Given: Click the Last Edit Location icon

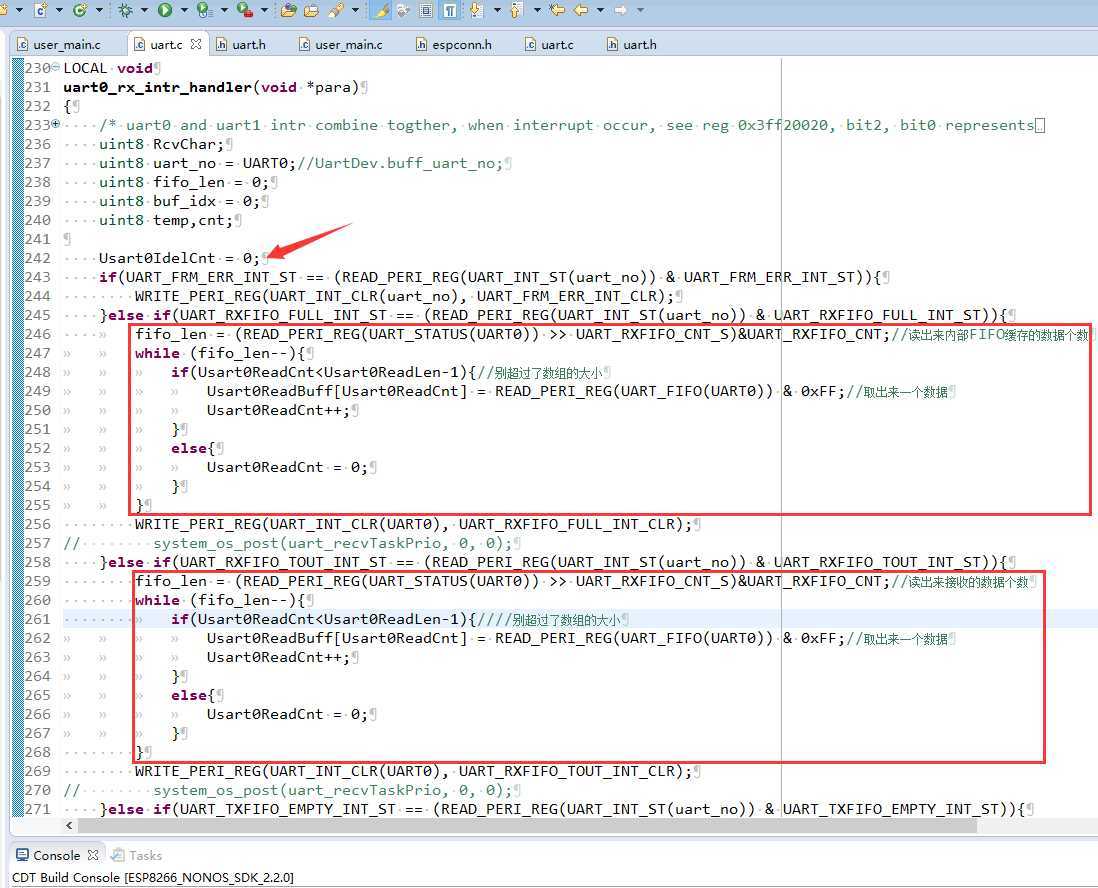Looking at the screenshot, I should [x=557, y=10].
